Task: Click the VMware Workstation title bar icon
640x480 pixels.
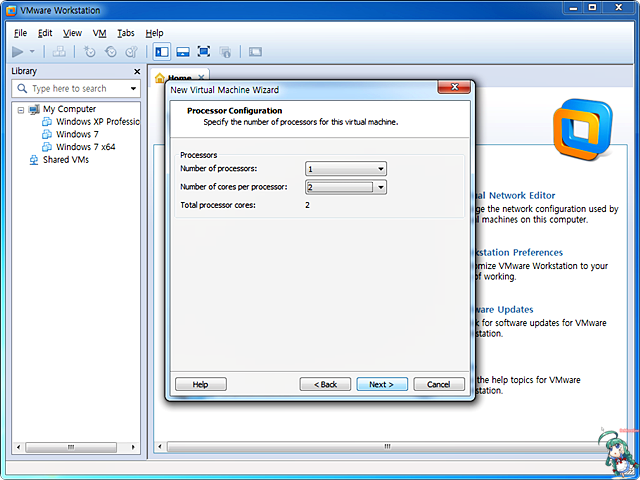Action: [11, 11]
